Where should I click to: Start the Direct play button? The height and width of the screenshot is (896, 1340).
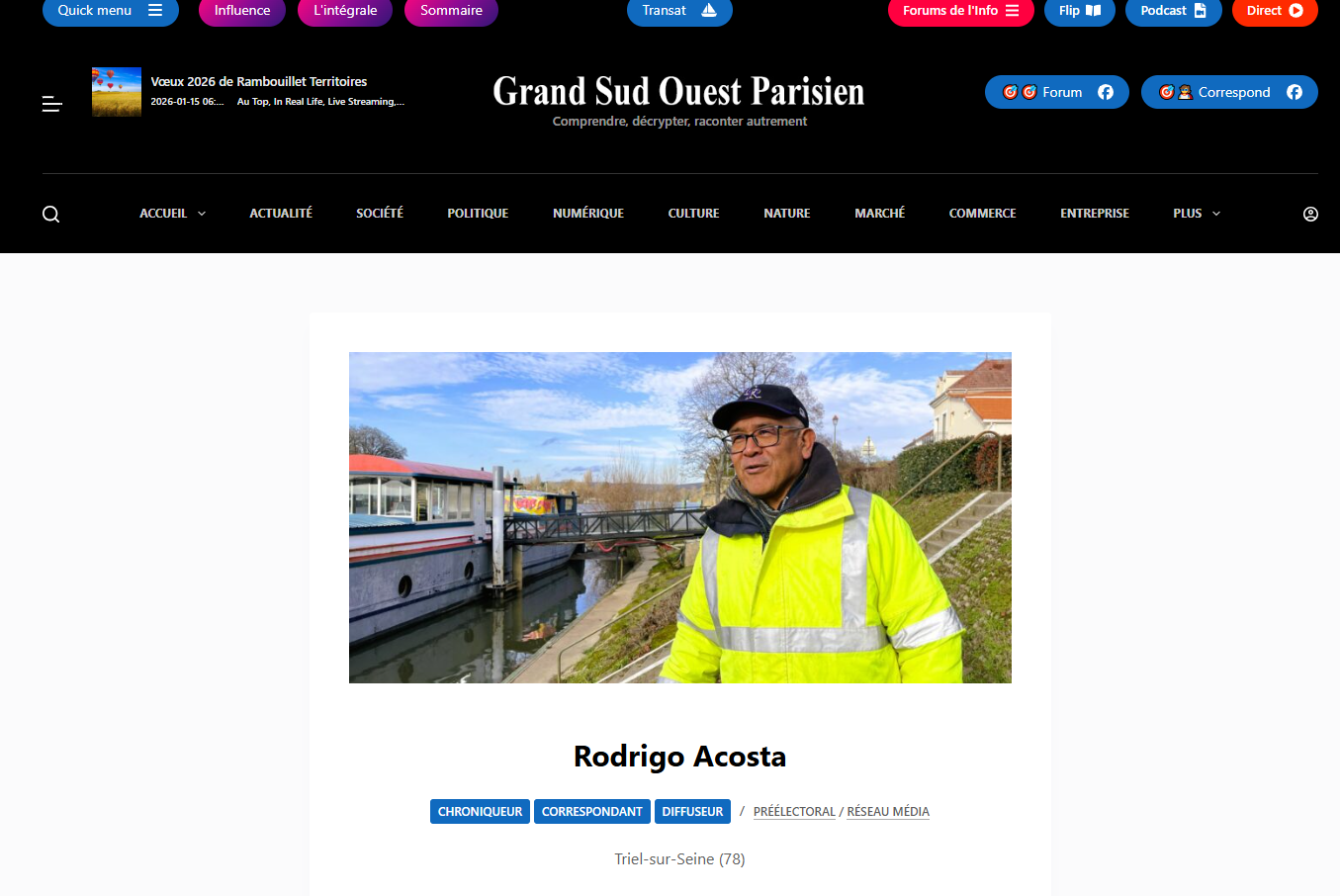coord(1275,11)
